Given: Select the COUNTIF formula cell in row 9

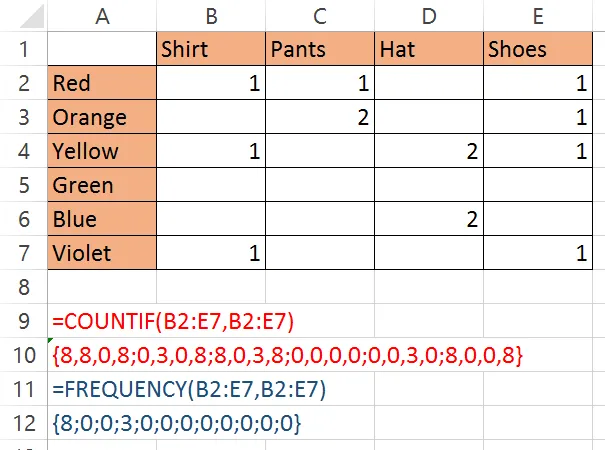Looking at the screenshot, I should [x=173, y=321].
